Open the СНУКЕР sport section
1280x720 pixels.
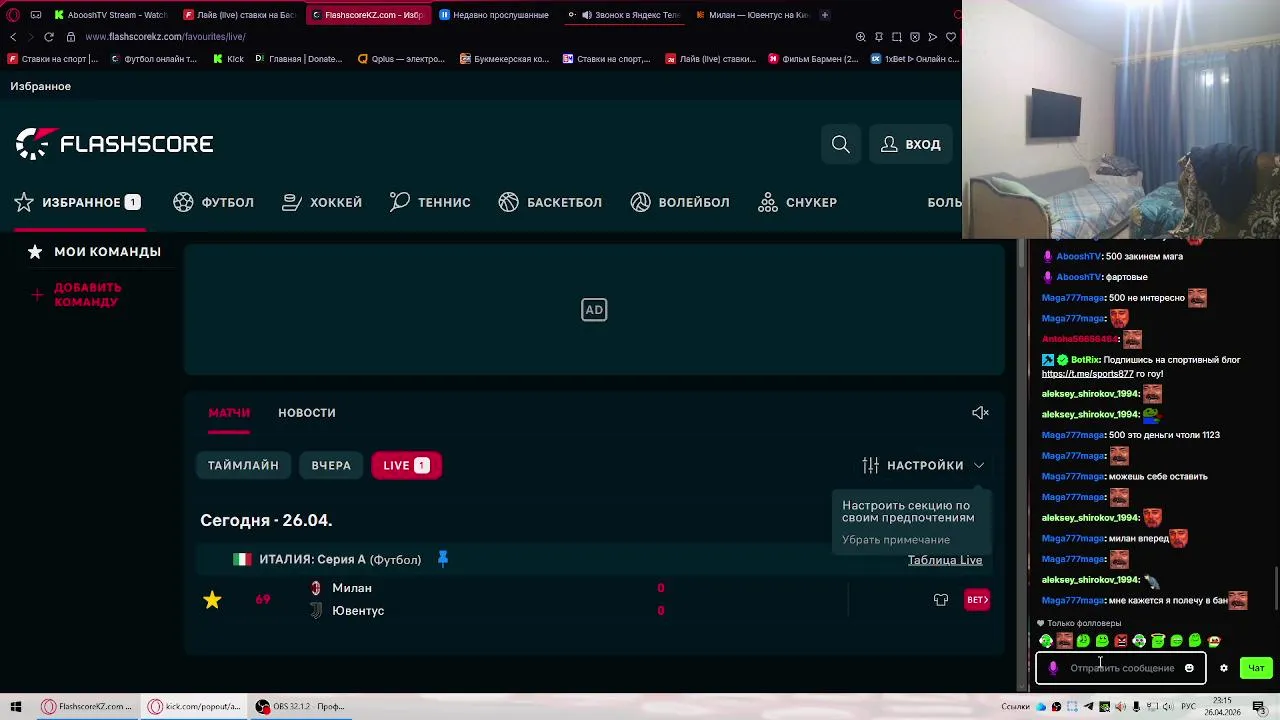[x=797, y=202]
